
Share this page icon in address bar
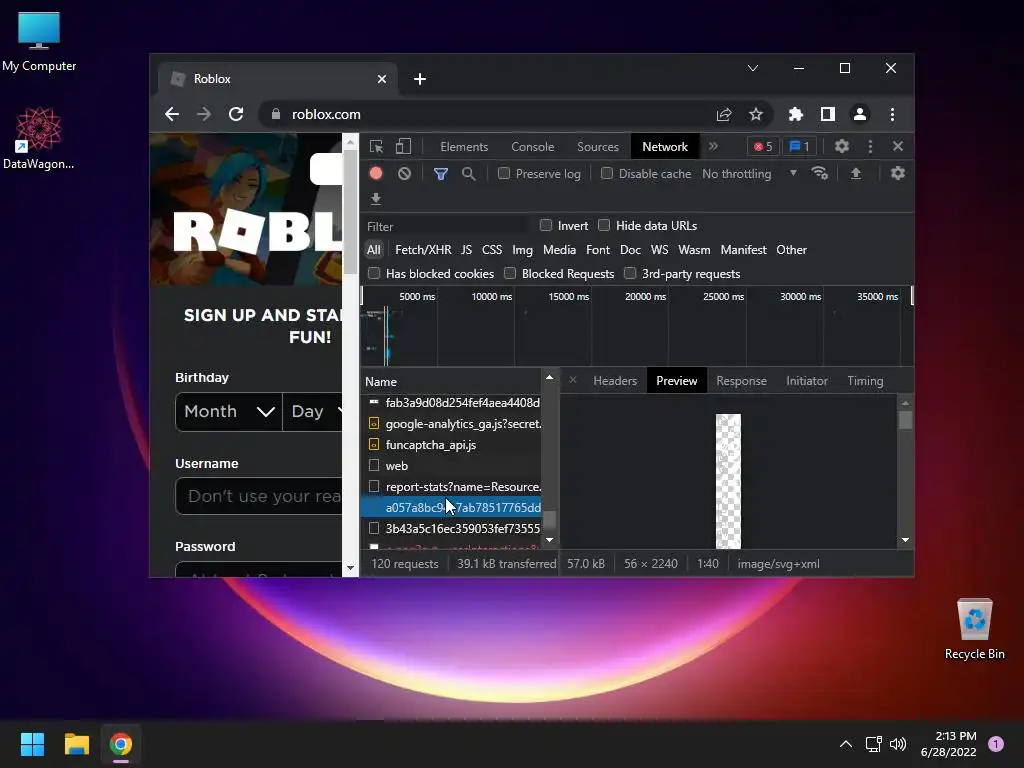click(724, 114)
